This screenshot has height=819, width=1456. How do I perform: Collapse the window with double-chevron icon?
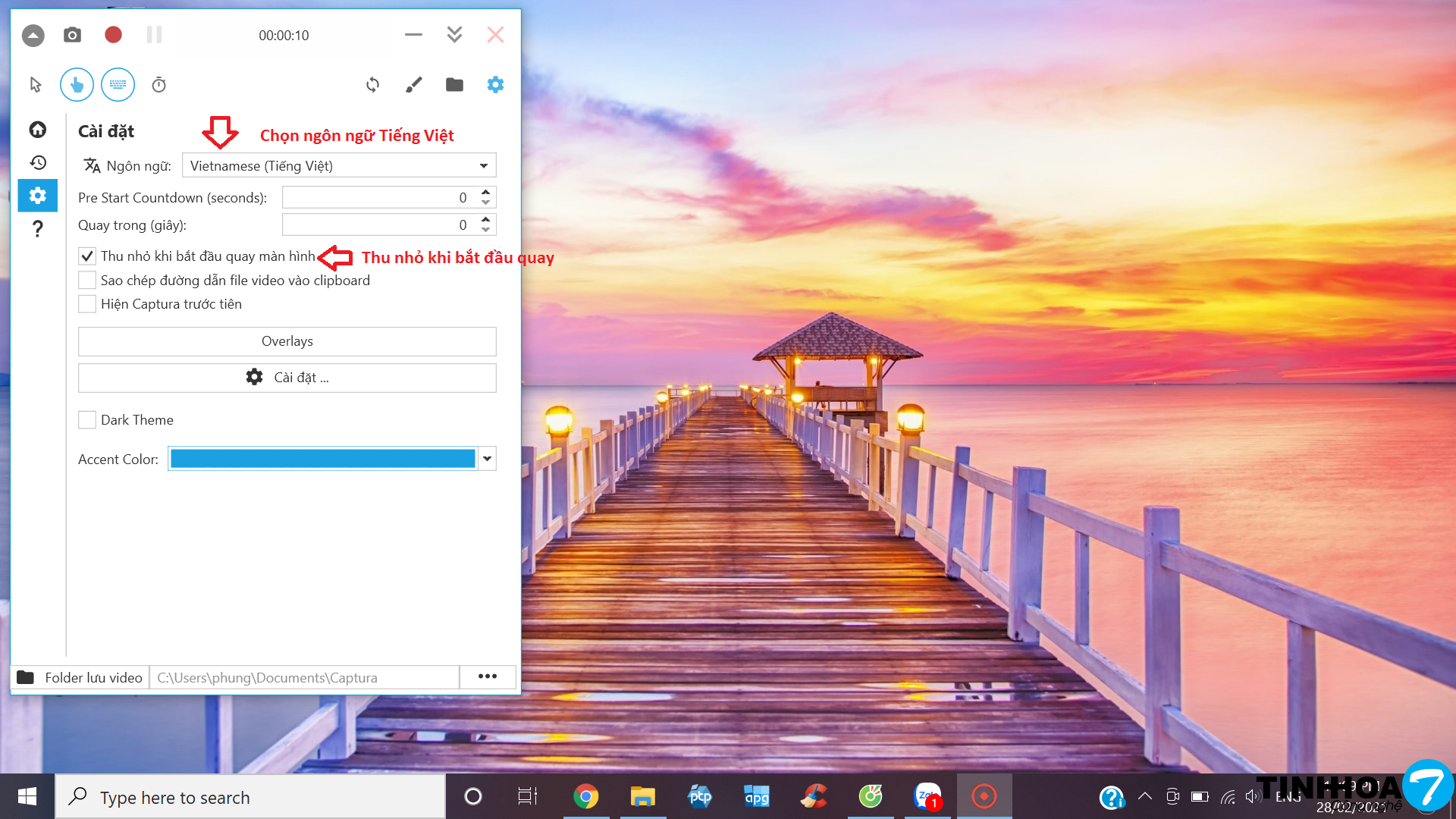[x=454, y=35]
